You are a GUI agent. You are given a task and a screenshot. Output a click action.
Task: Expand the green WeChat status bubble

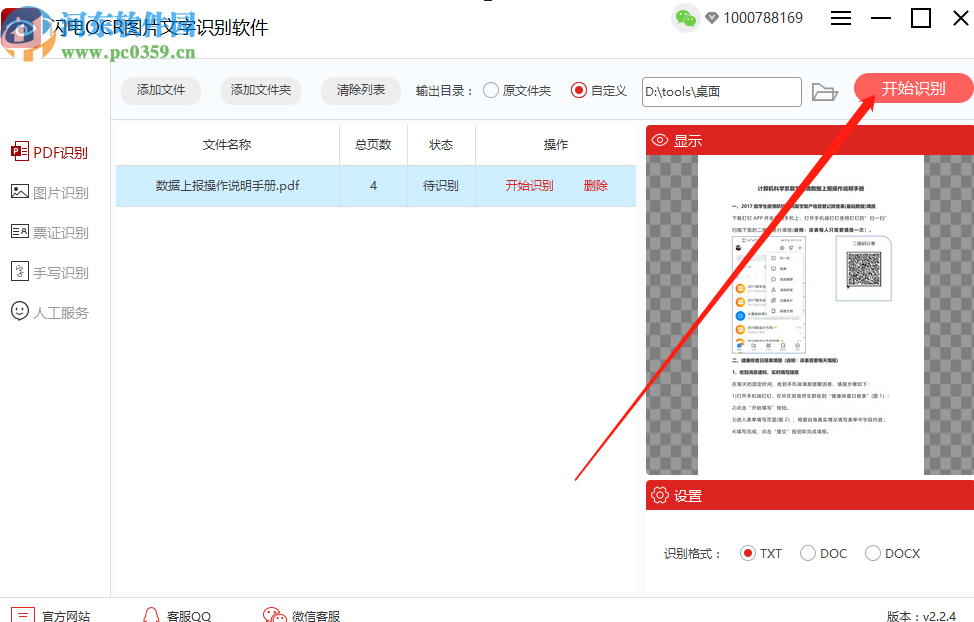[x=685, y=18]
